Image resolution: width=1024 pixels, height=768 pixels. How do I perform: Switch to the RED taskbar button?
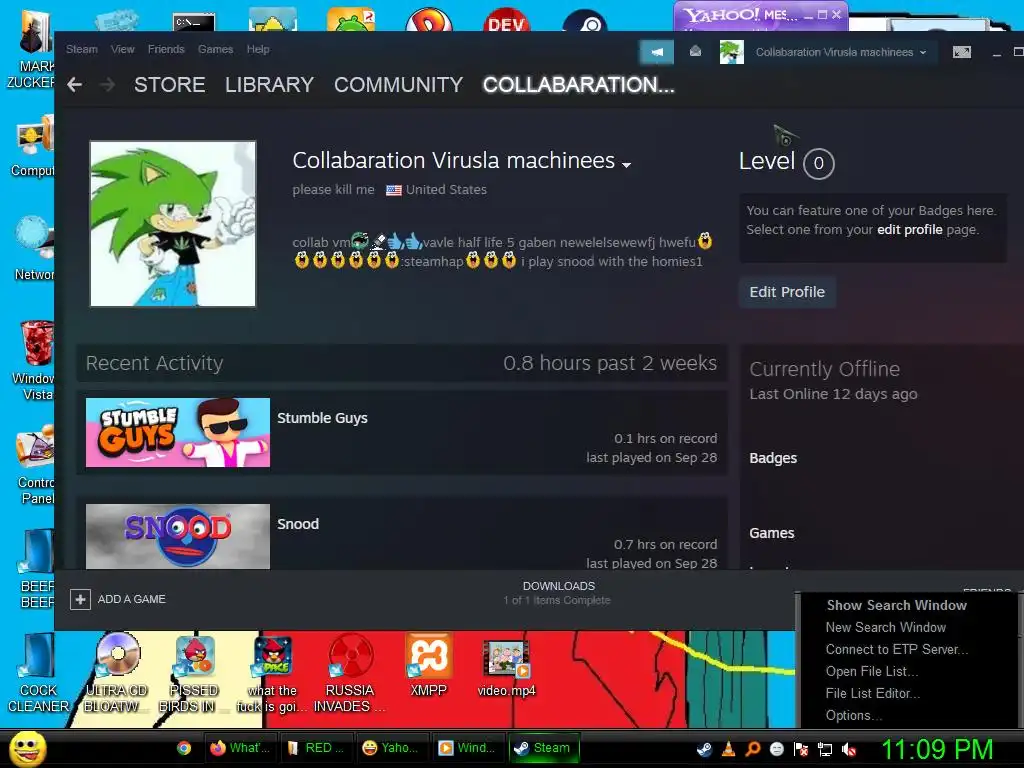click(316, 748)
